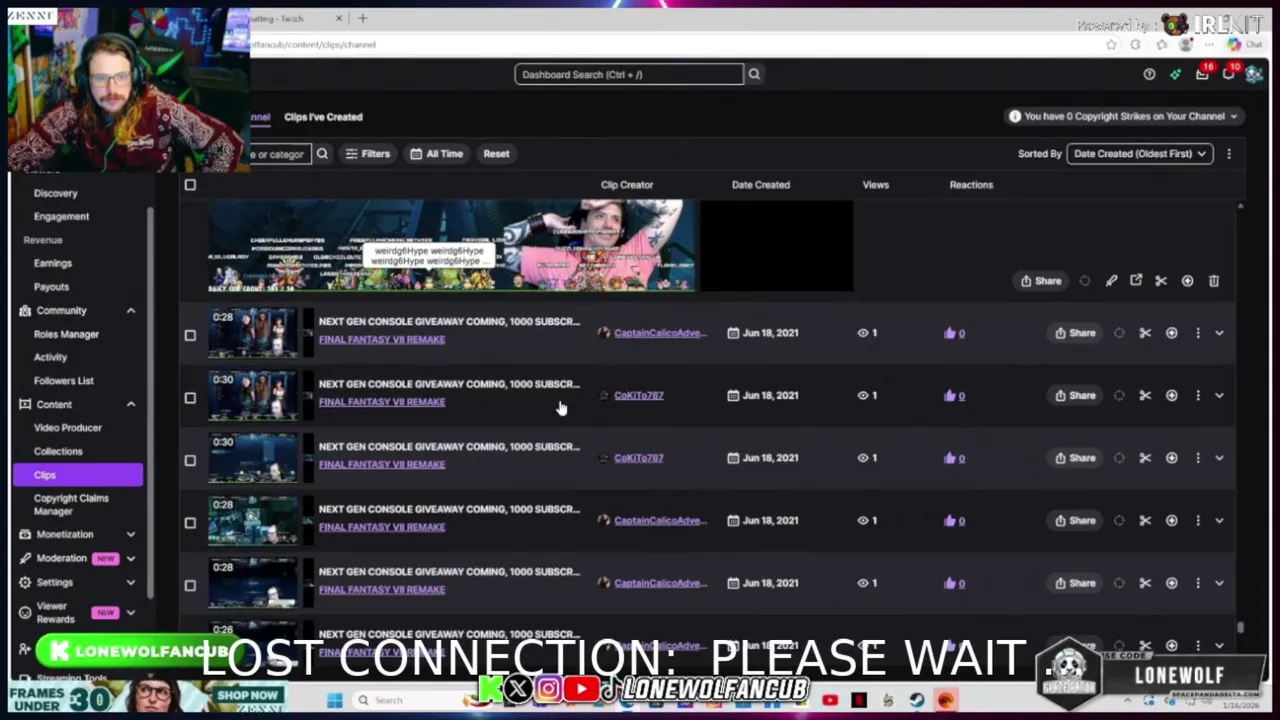Click the download icon on the second listed clip row

click(1171, 395)
